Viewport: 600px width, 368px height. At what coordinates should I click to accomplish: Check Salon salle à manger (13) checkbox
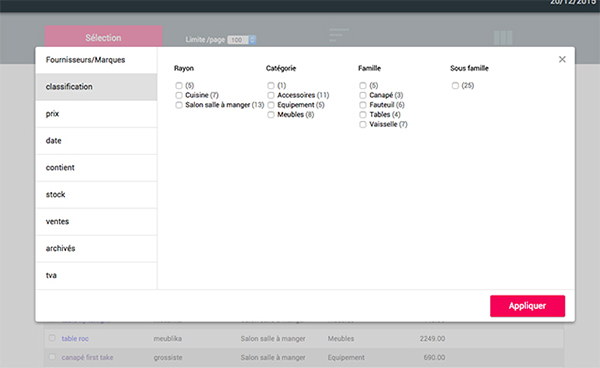tap(179, 105)
